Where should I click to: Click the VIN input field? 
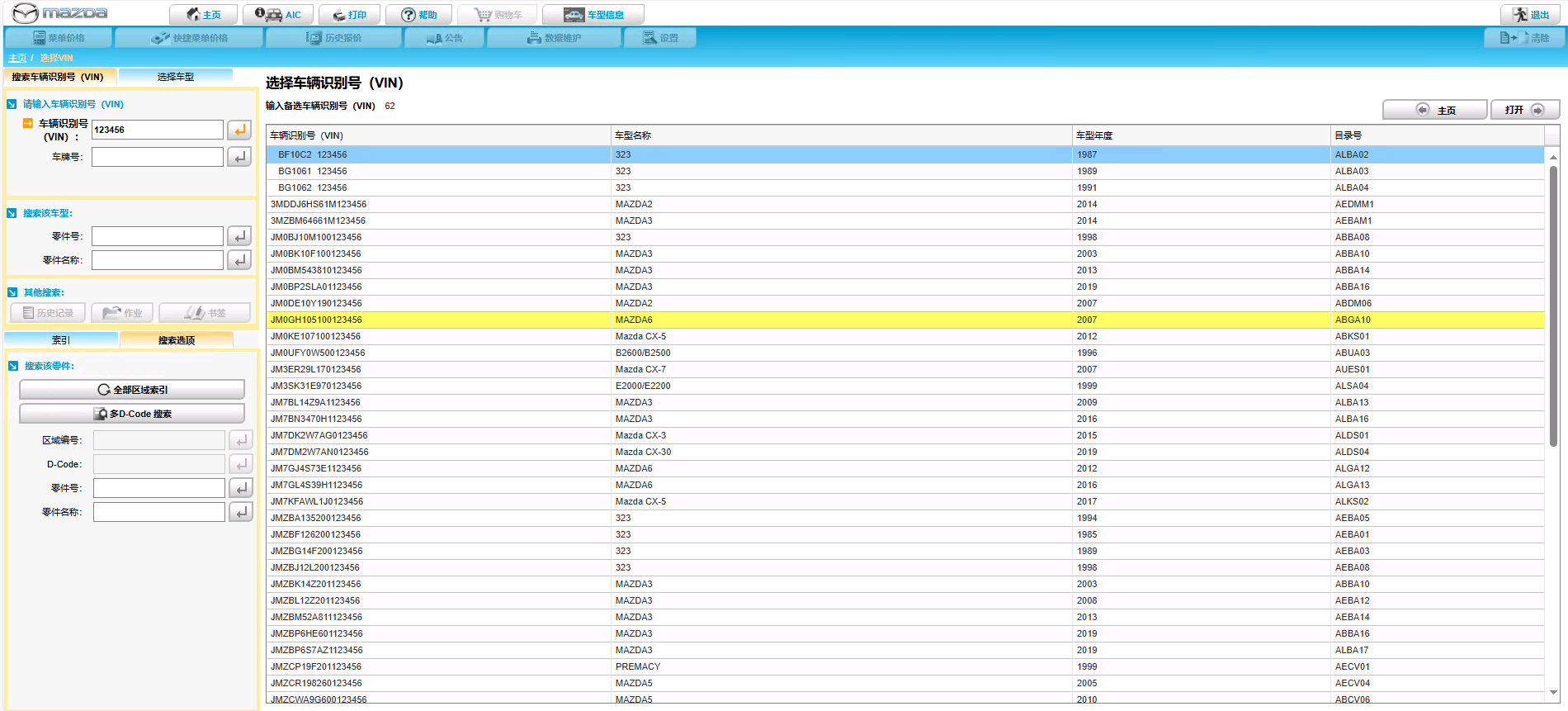pyautogui.click(x=158, y=130)
